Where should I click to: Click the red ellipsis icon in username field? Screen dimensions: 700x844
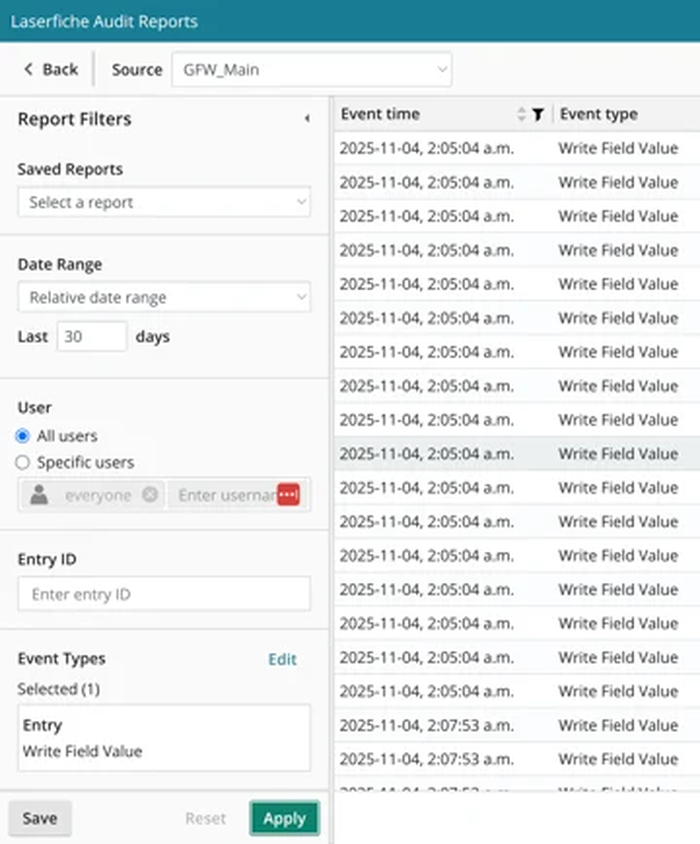point(289,495)
